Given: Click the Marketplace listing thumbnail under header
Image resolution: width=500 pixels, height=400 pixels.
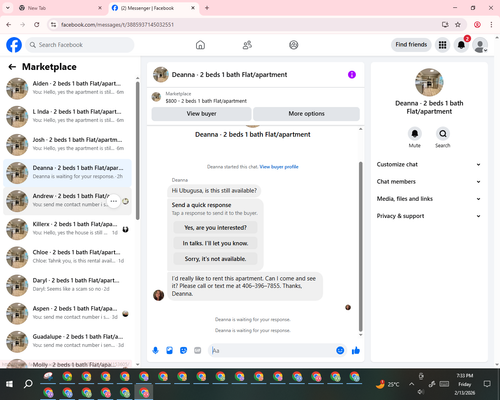Looking at the screenshot, I should (156, 97).
